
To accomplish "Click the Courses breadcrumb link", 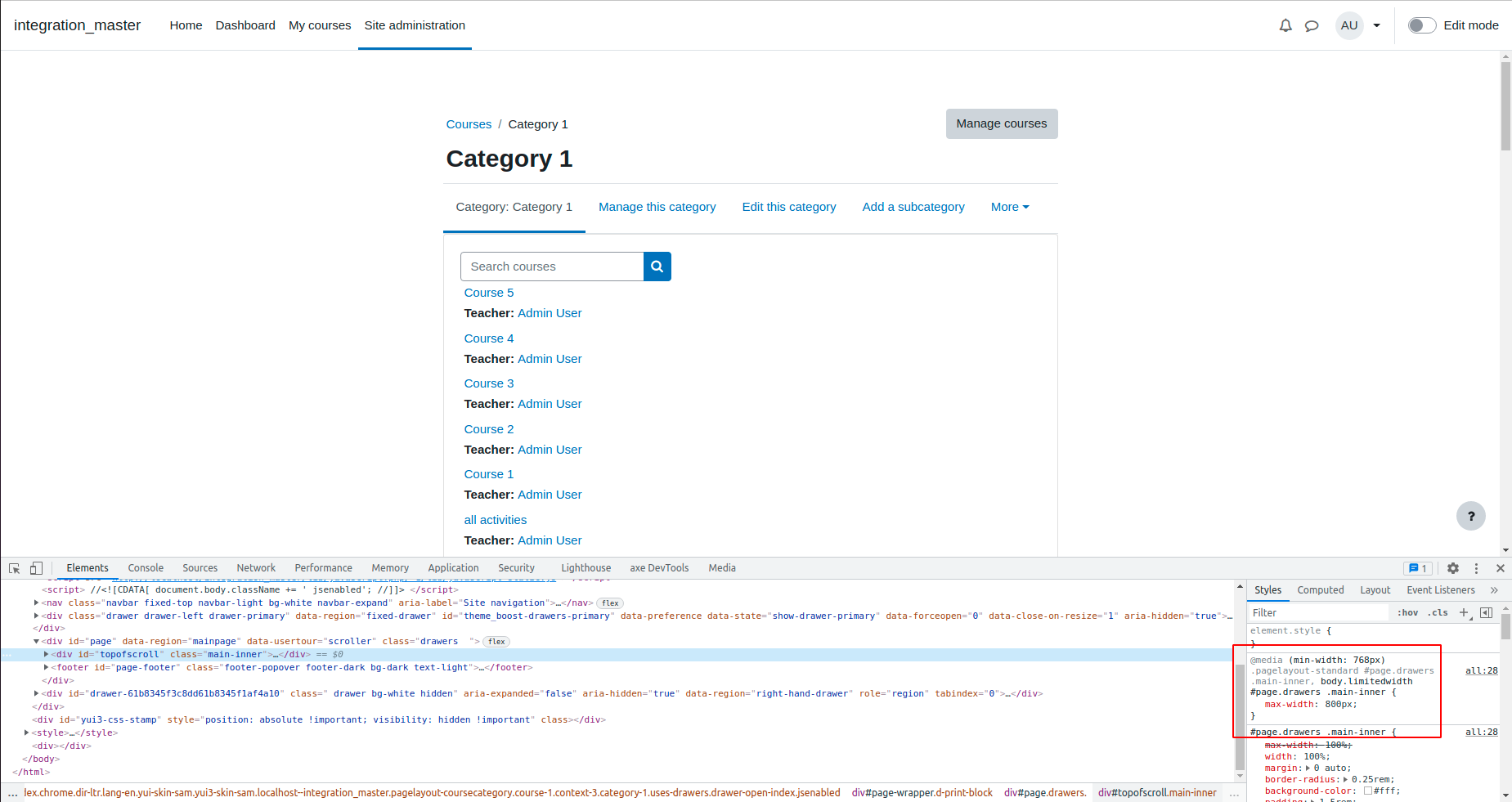I will pos(469,124).
